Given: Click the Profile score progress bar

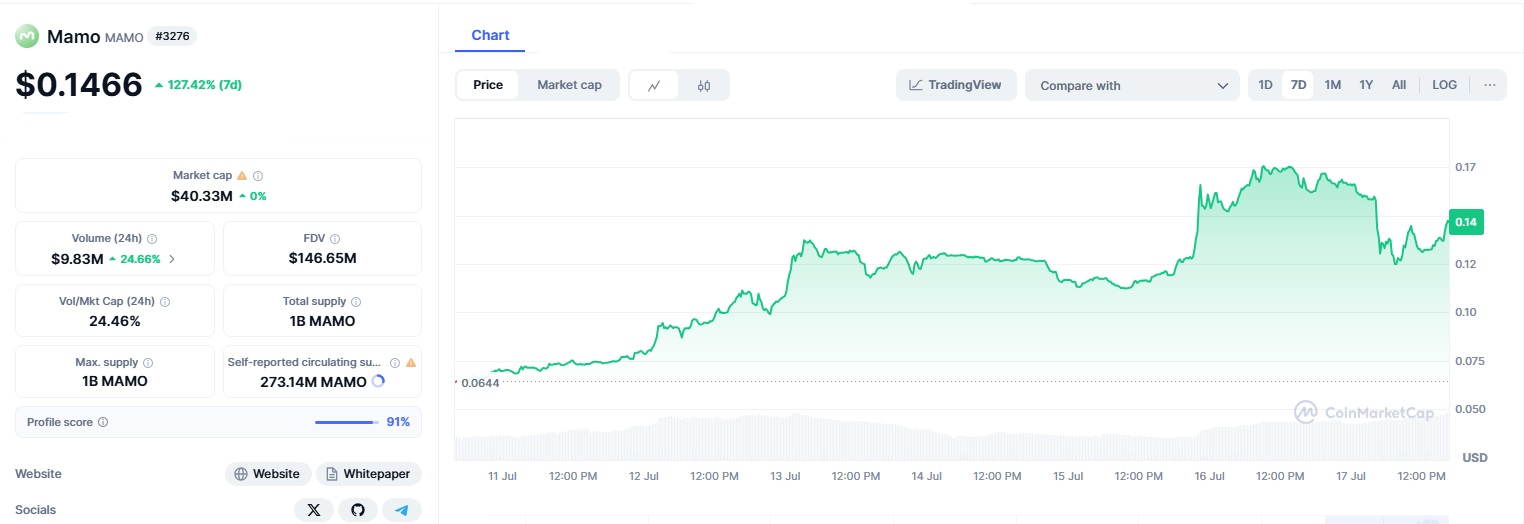Looking at the screenshot, I should point(346,422).
